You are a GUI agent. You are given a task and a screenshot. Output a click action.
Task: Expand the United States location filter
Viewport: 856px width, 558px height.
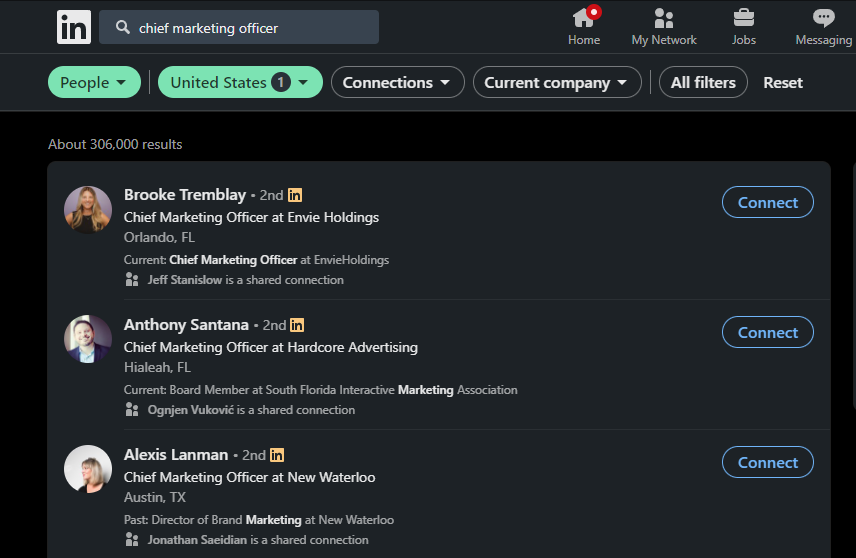240,82
